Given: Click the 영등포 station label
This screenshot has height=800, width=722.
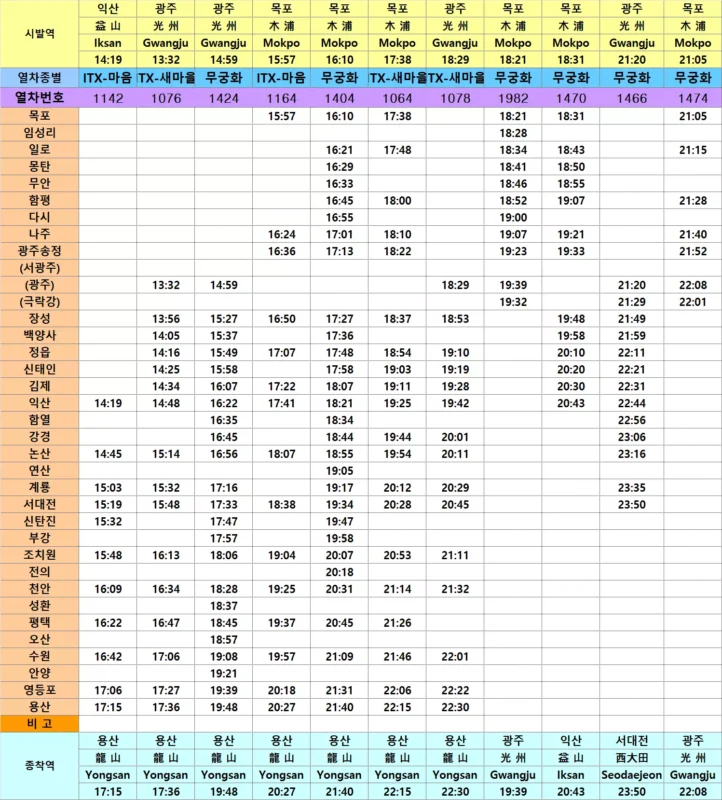Looking at the screenshot, I should coord(39,690).
